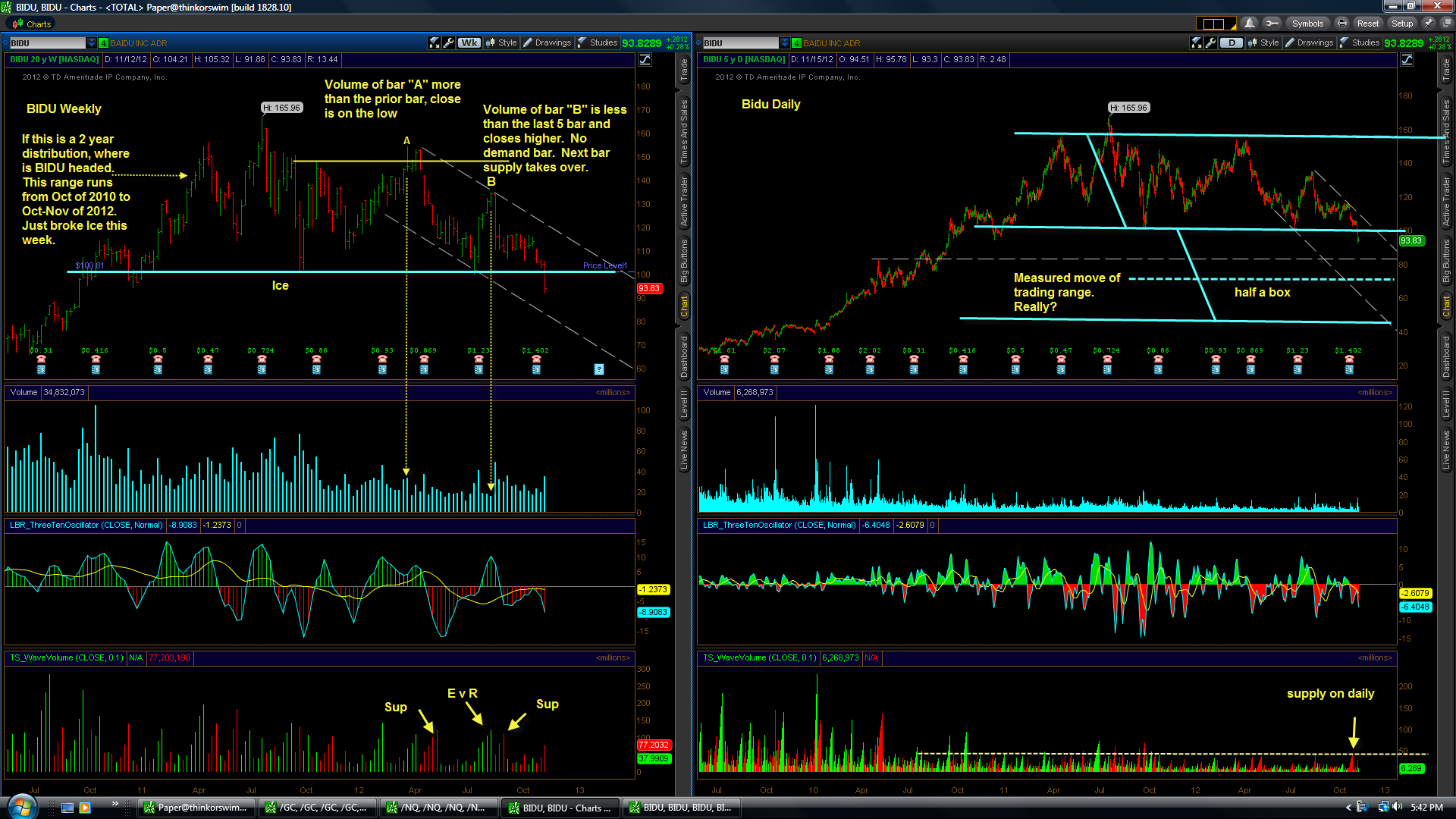The width and height of the screenshot is (1456, 819).
Task: Click the 'Price Level1' label on weekly chart
Action: (605, 265)
